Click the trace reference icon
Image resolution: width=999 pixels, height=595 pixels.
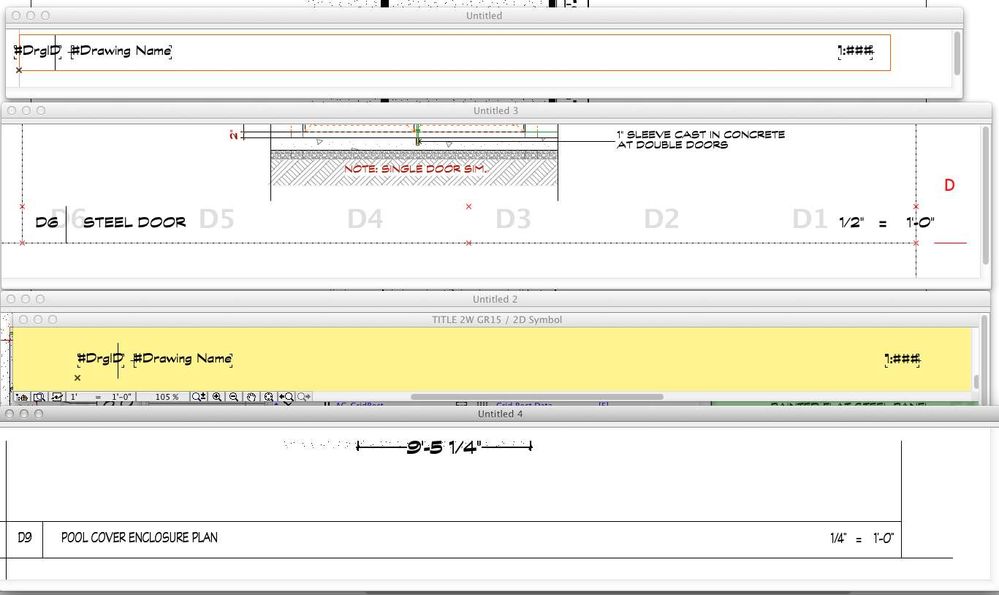click(x=57, y=397)
